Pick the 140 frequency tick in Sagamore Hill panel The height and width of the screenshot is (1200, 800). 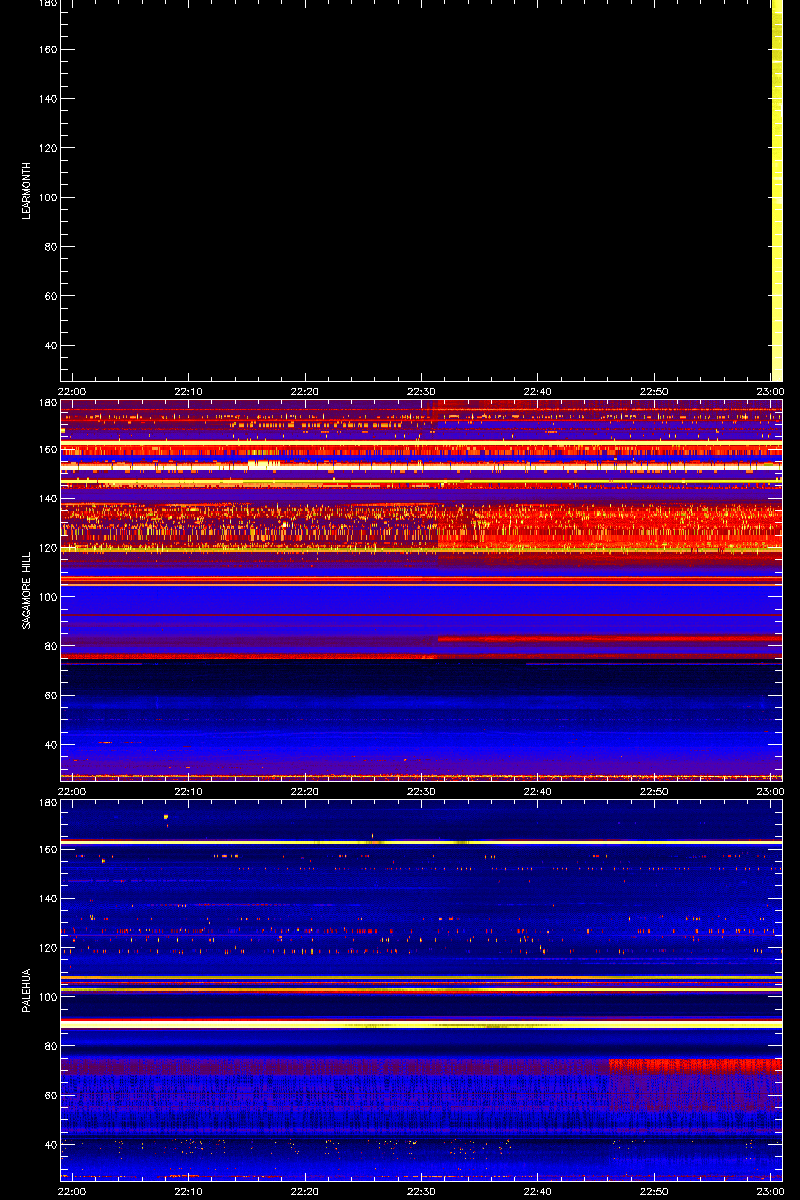tap(49, 498)
